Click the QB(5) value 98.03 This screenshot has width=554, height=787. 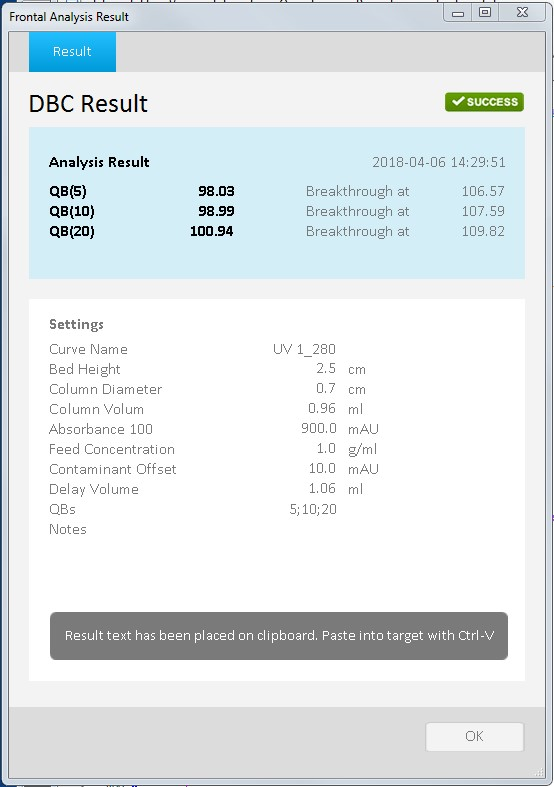(216, 191)
